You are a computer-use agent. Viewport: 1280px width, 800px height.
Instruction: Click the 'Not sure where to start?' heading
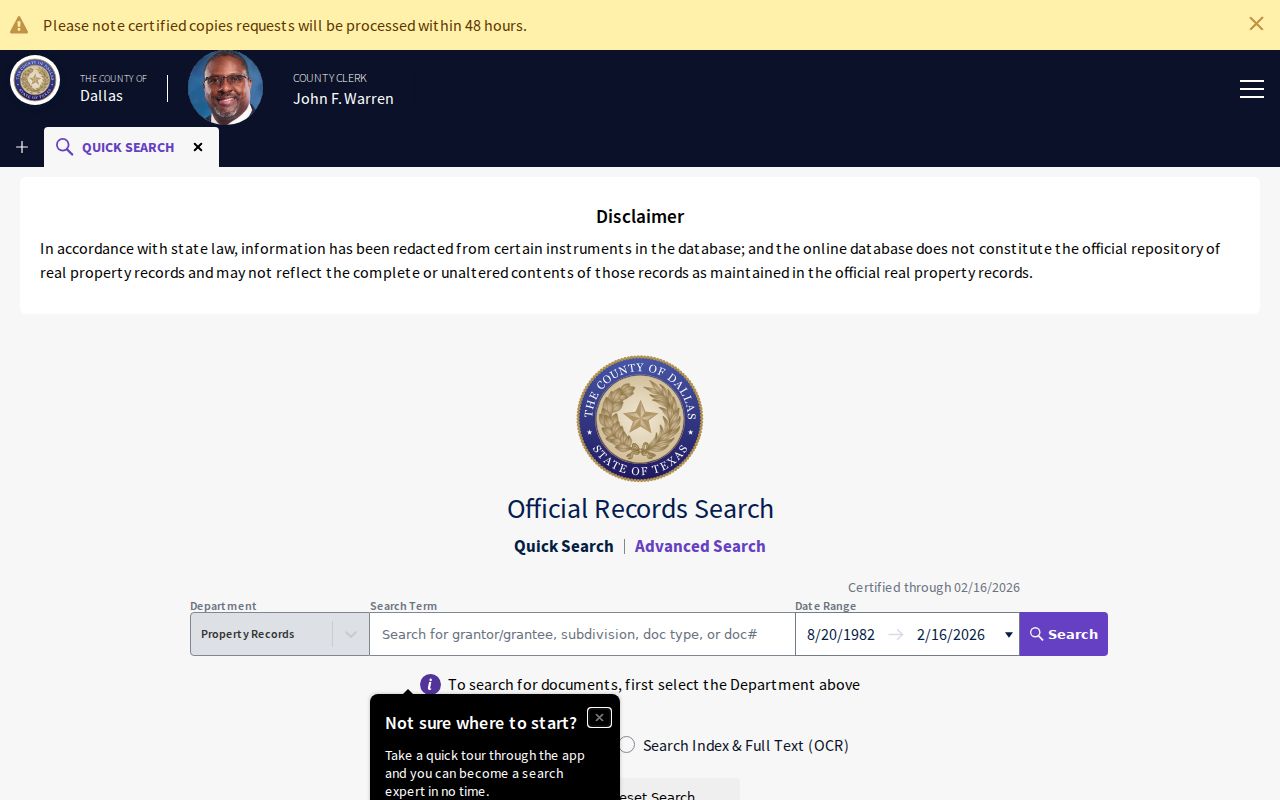pos(481,722)
